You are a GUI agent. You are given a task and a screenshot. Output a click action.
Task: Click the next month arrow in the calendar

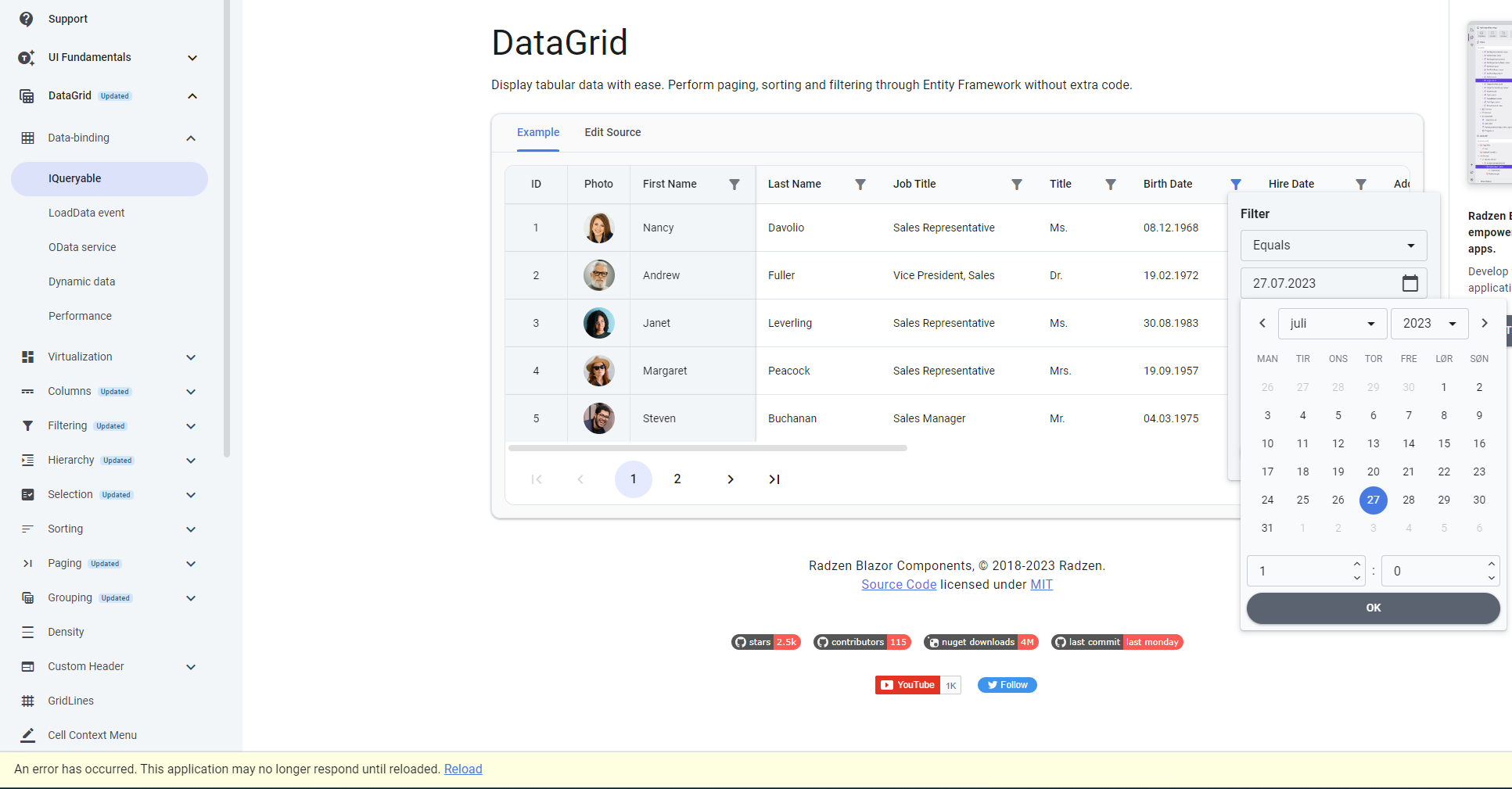[x=1485, y=323]
